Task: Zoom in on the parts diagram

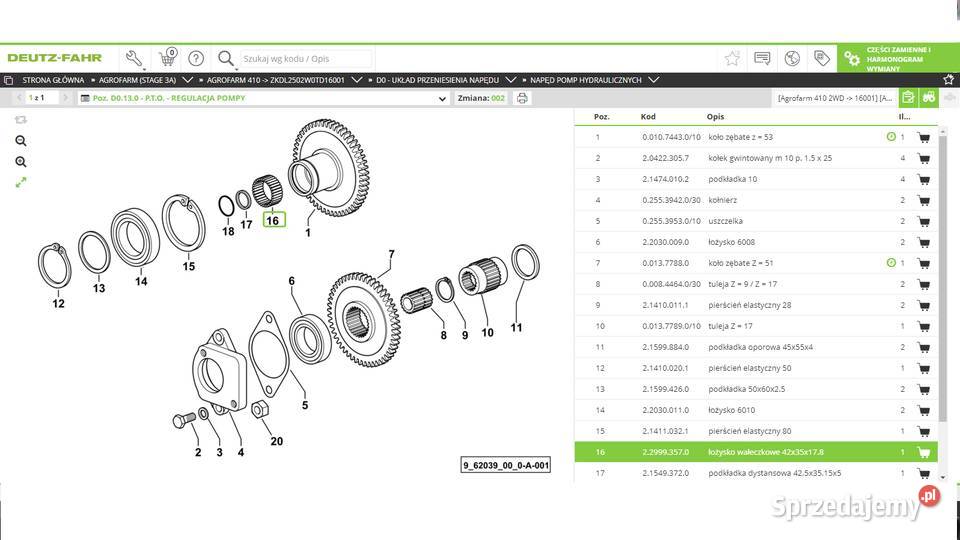Action: point(21,162)
